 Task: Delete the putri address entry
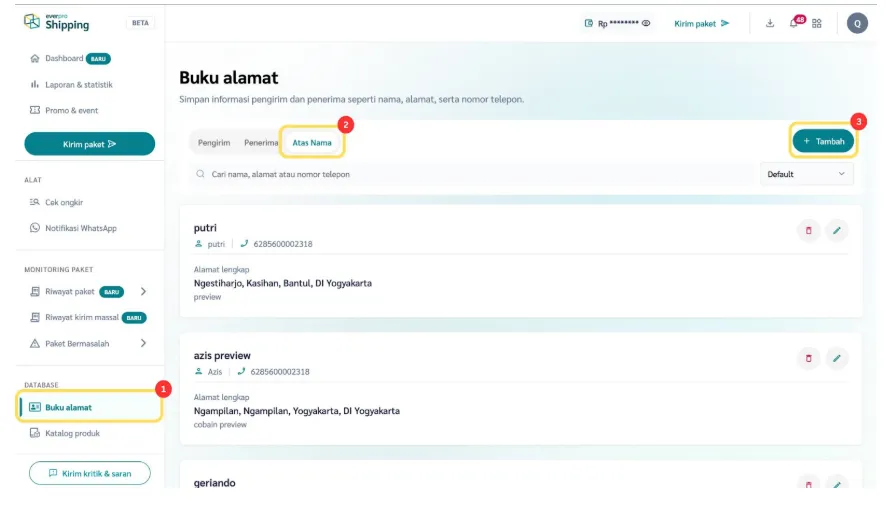tap(808, 231)
